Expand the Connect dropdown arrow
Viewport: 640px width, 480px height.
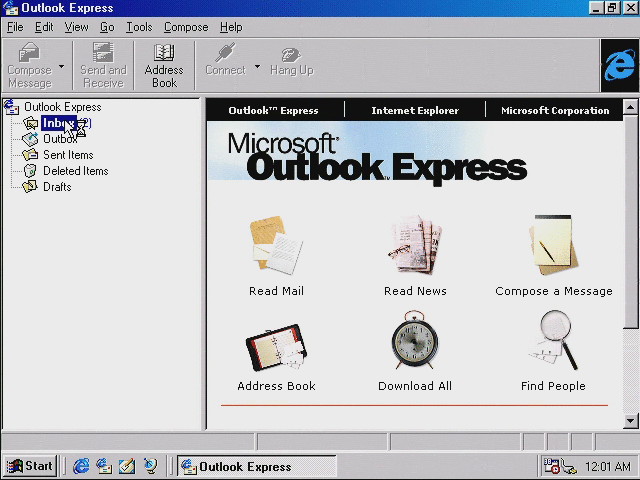[x=258, y=66]
